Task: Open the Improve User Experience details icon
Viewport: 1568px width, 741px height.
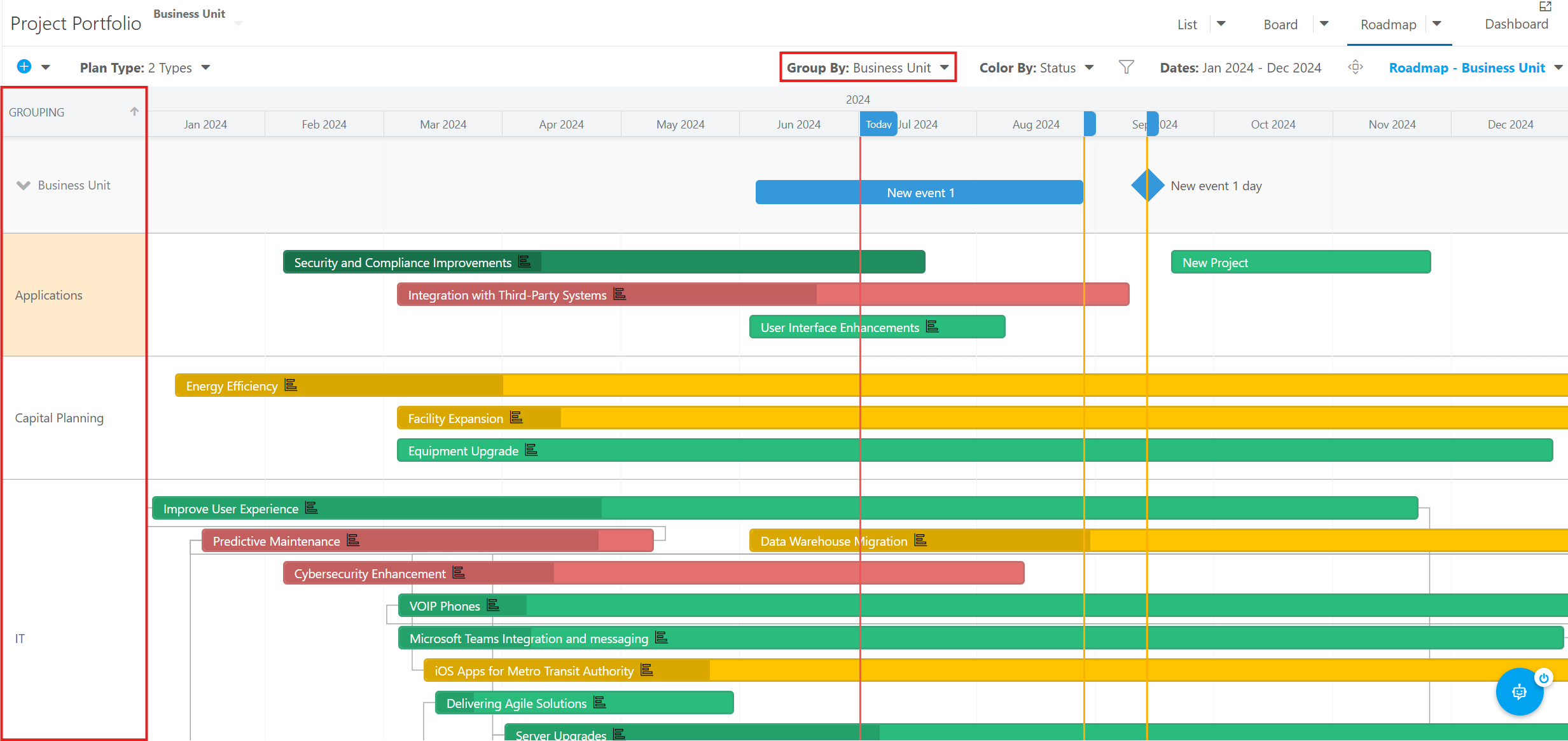Action: 311,508
